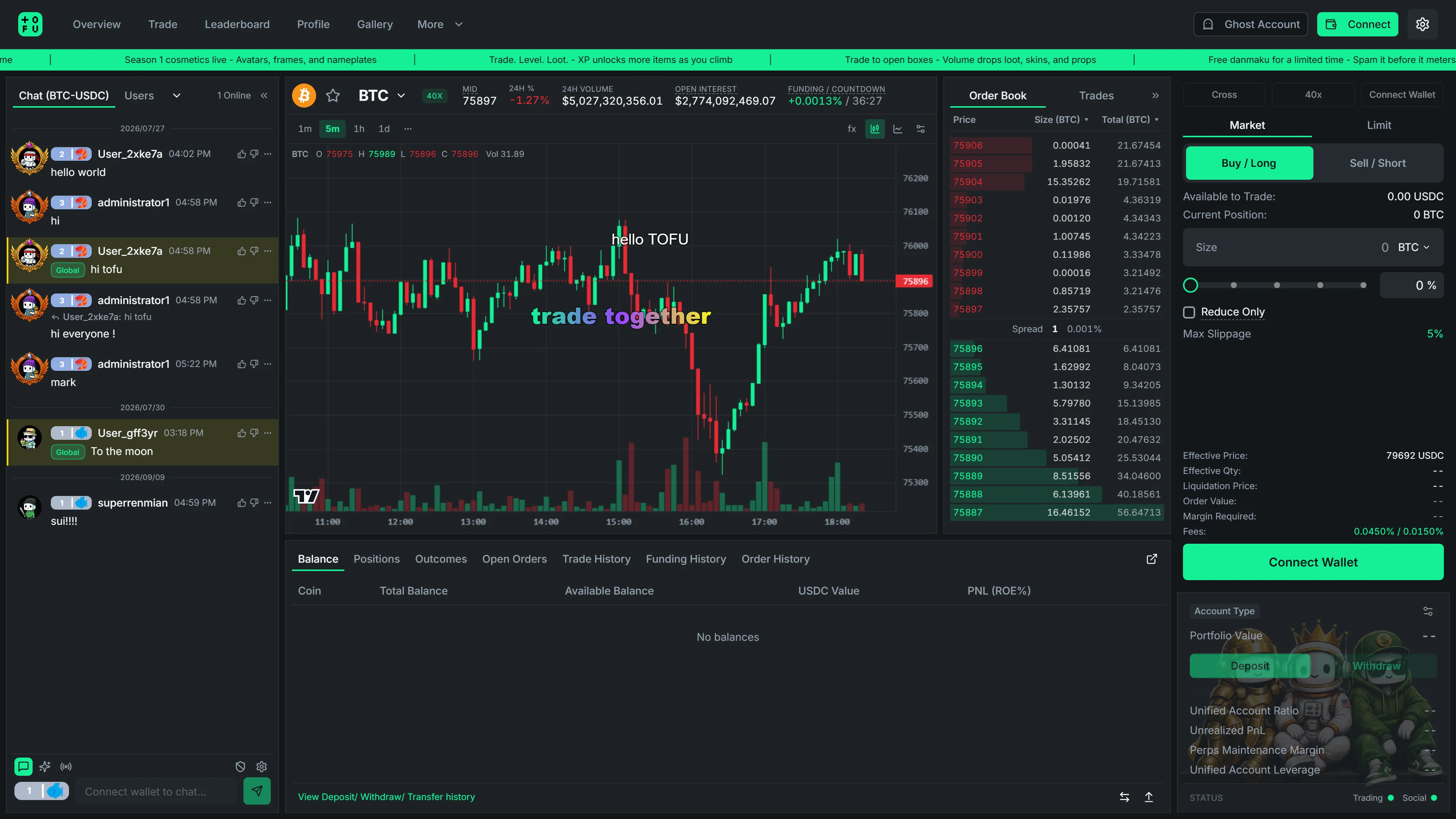1456x819 pixels.
Task: Open the Leaderboard page
Action: pyautogui.click(x=237, y=24)
